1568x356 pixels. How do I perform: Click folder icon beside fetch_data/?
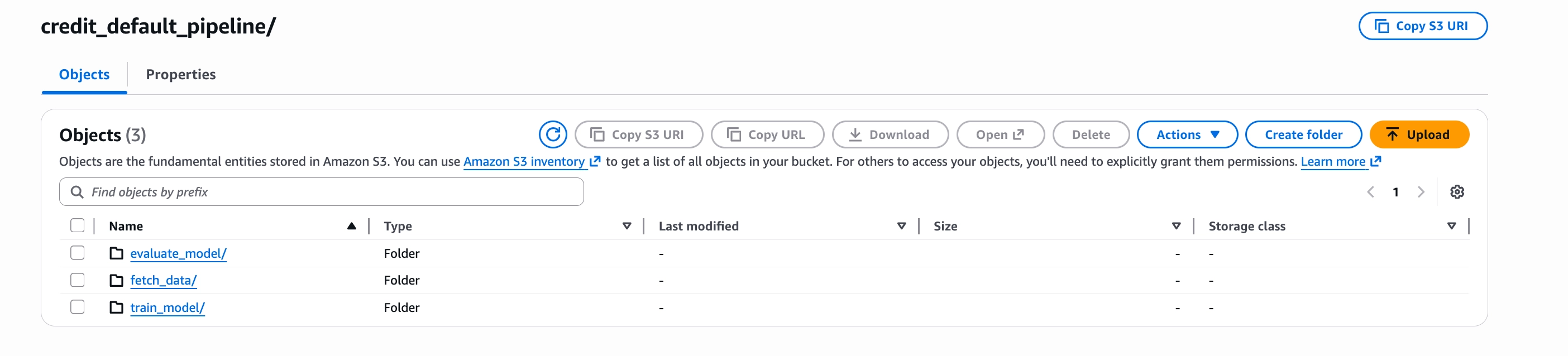[x=116, y=281]
